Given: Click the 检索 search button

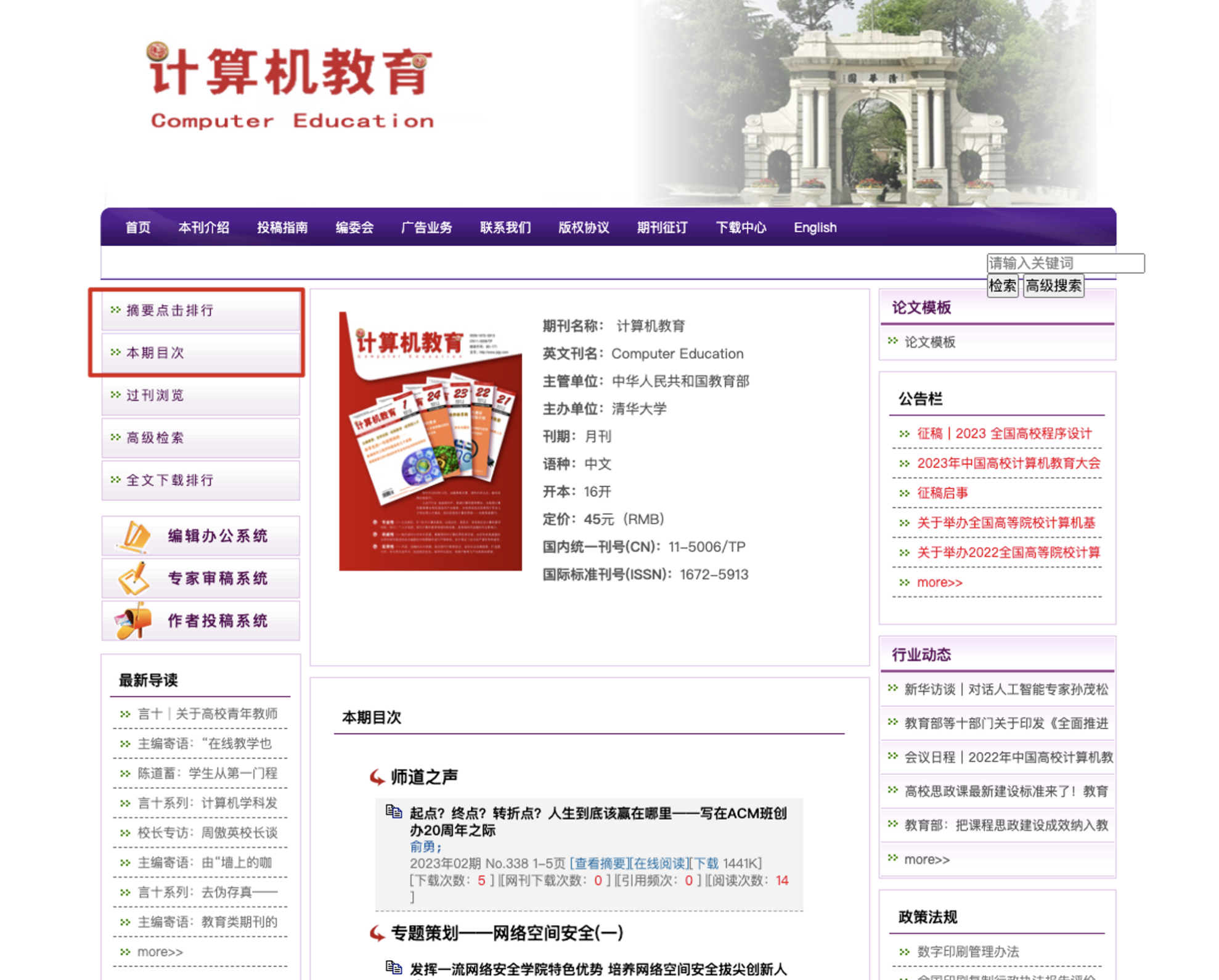Looking at the screenshot, I should [x=1002, y=286].
